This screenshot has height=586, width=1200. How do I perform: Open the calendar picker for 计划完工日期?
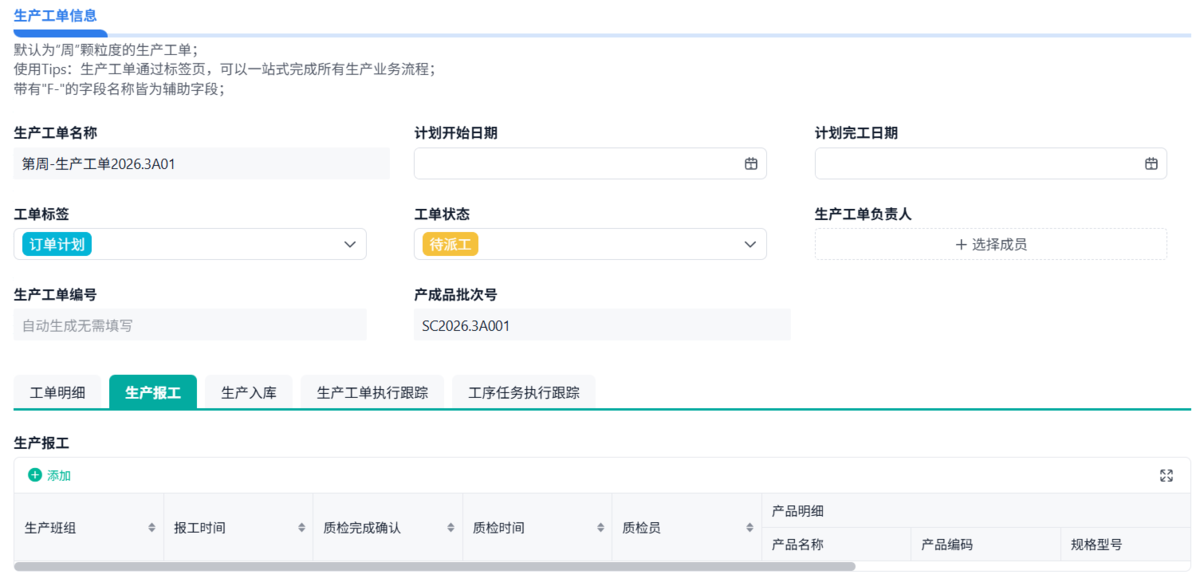[x=1151, y=163]
